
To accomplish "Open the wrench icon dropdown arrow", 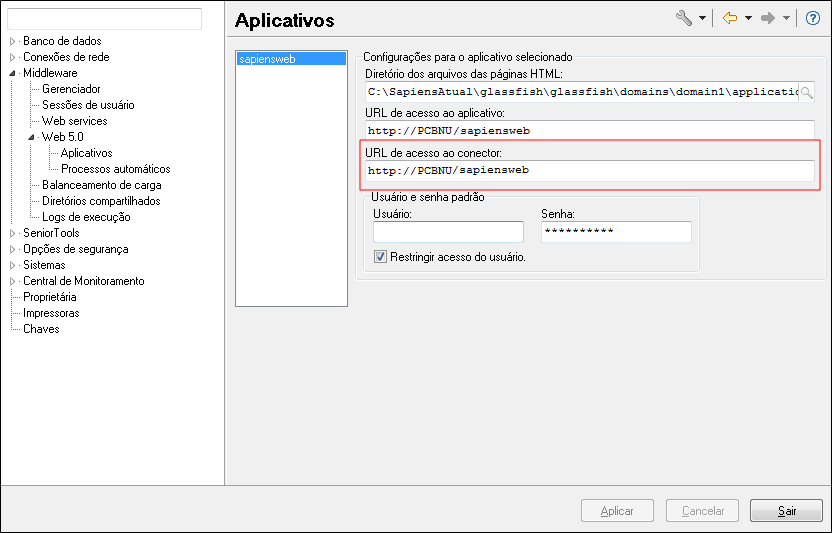I will [x=702, y=18].
